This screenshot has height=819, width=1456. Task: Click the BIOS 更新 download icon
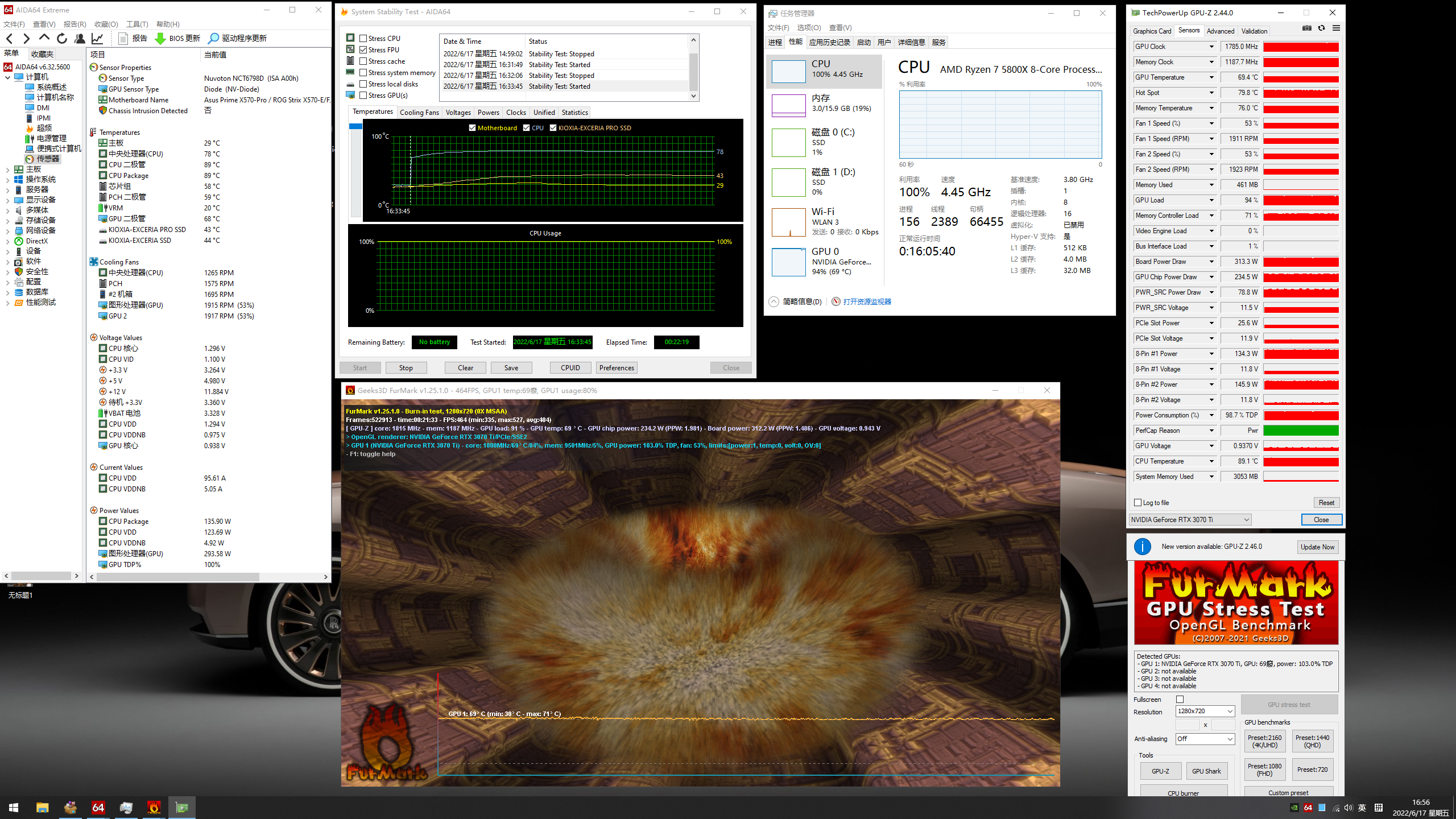click(x=160, y=38)
